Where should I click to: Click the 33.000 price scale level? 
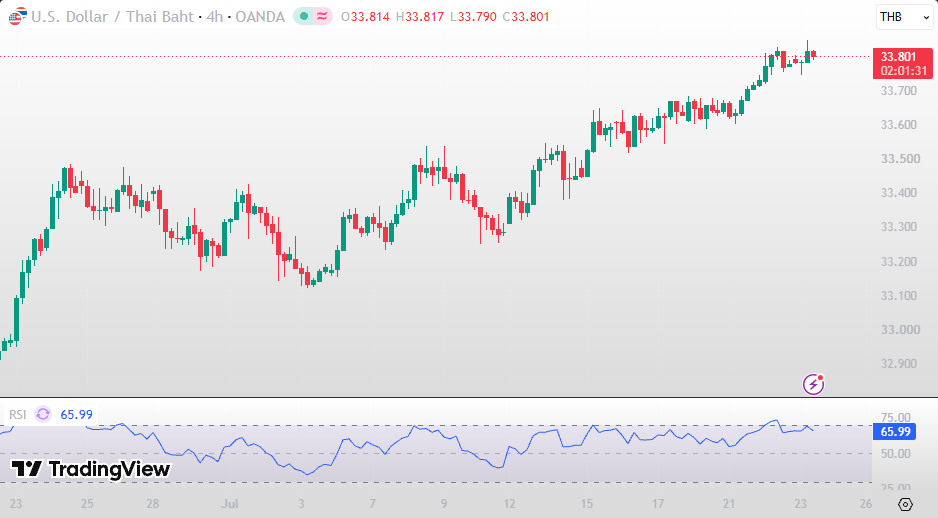click(900, 330)
